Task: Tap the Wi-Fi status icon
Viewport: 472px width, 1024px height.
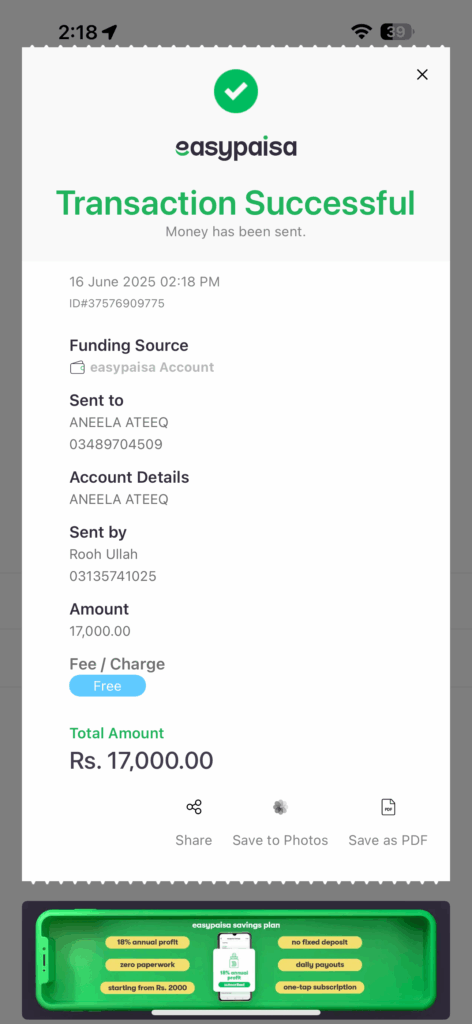Action: pyautogui.click(x=360, y=31)
